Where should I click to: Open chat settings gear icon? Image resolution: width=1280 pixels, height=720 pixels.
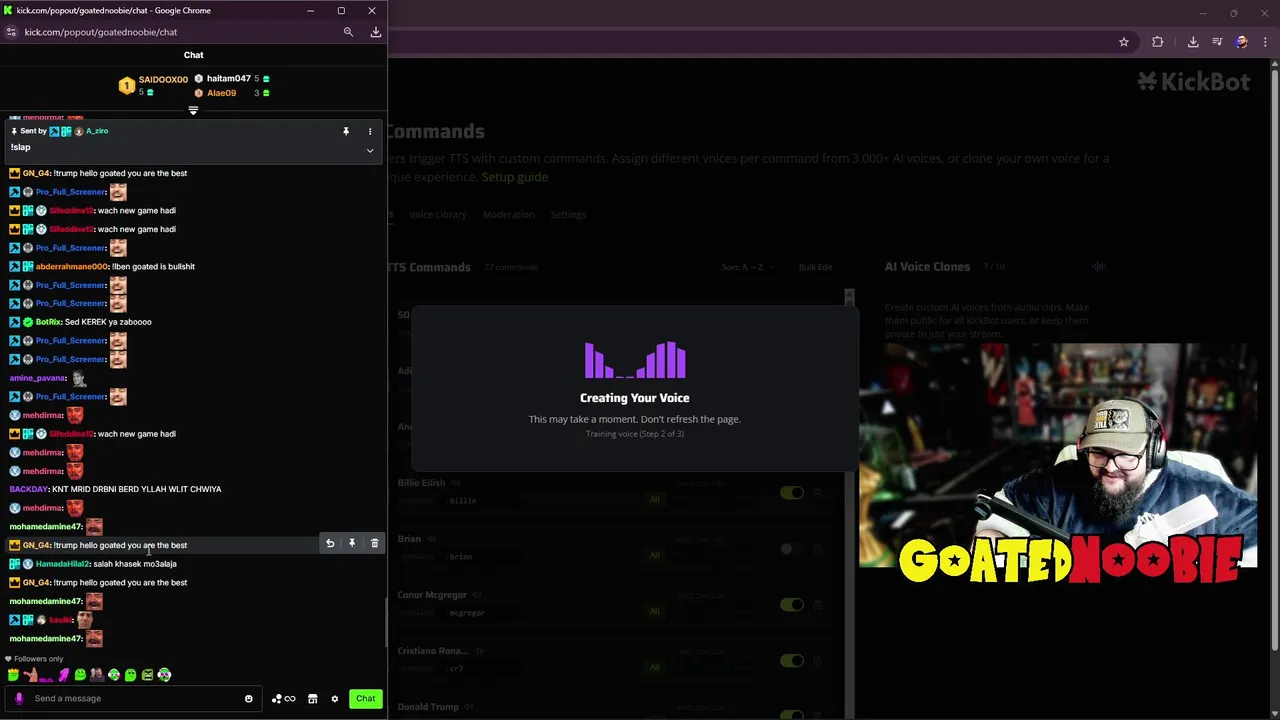coord(335,699)
